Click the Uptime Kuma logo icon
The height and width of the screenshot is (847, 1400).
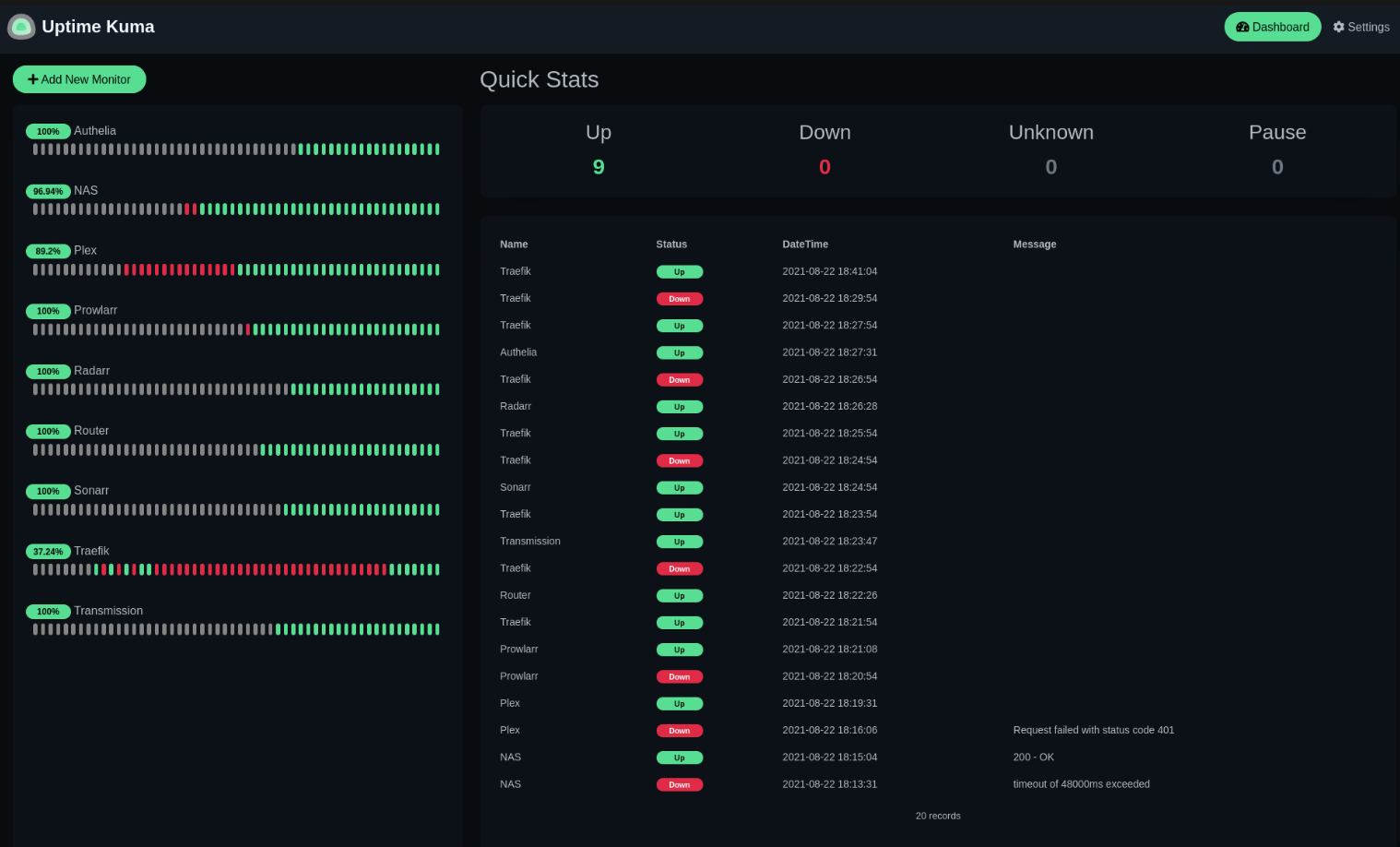[x=21, y=27]
